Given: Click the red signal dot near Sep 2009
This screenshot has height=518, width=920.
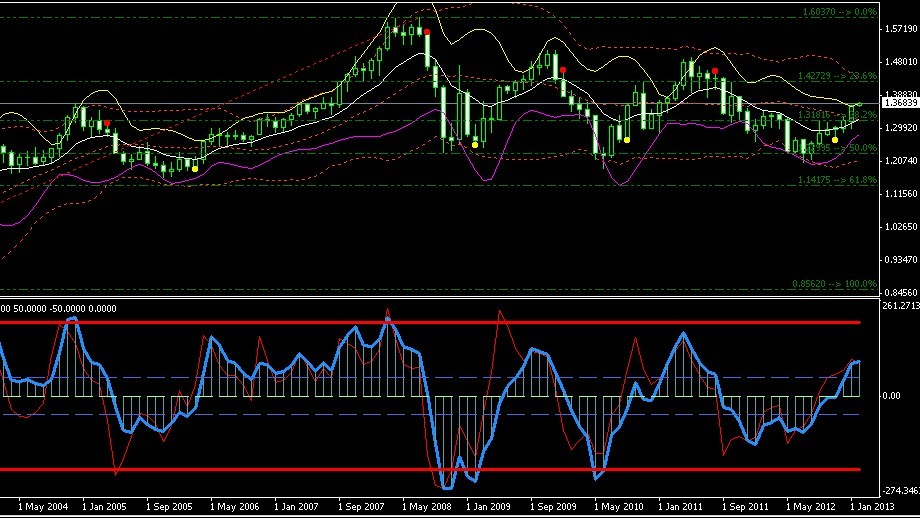Looking at the screenshot, I should [563, 70].
